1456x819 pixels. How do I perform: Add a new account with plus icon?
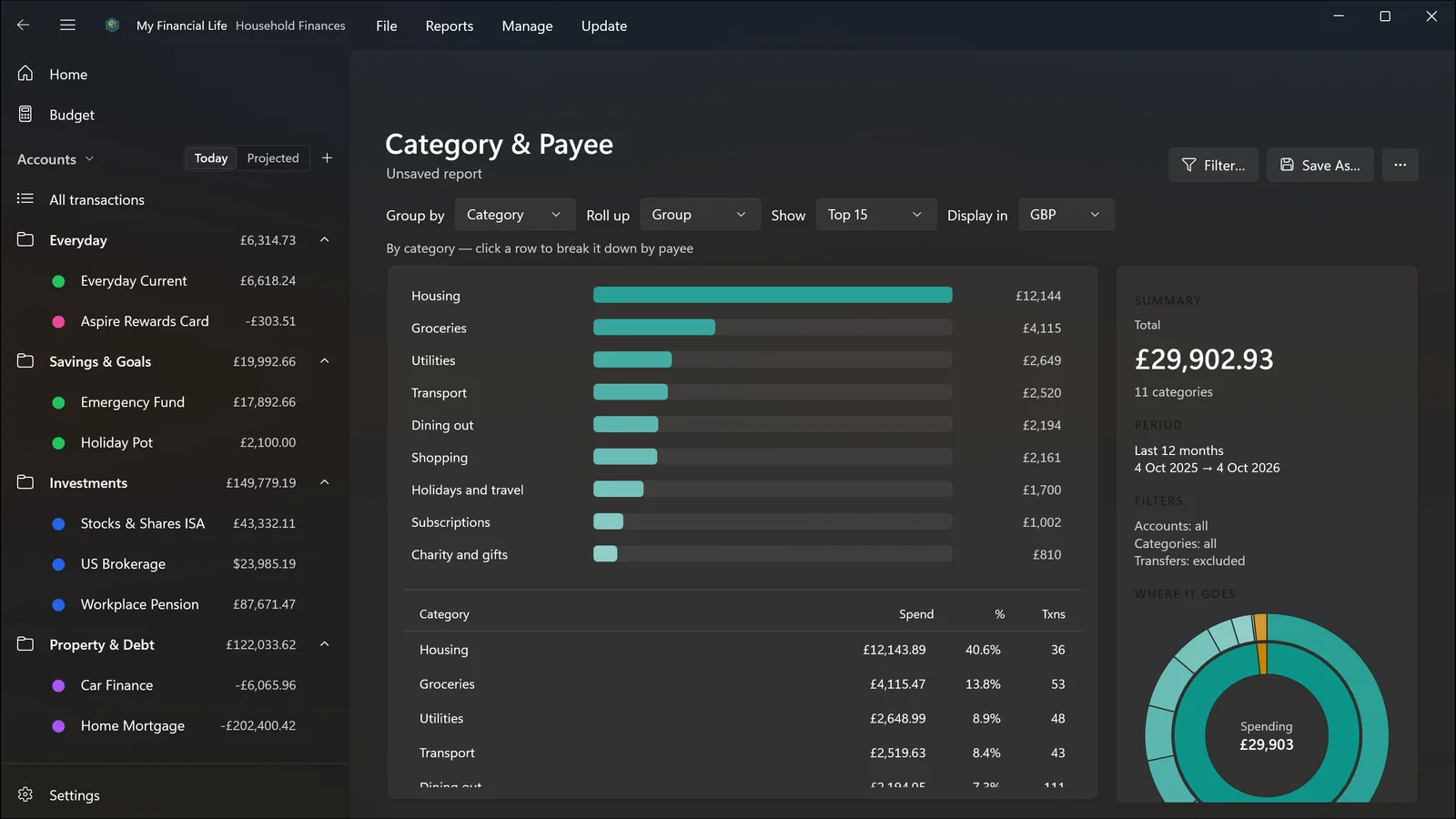[327, 158]
